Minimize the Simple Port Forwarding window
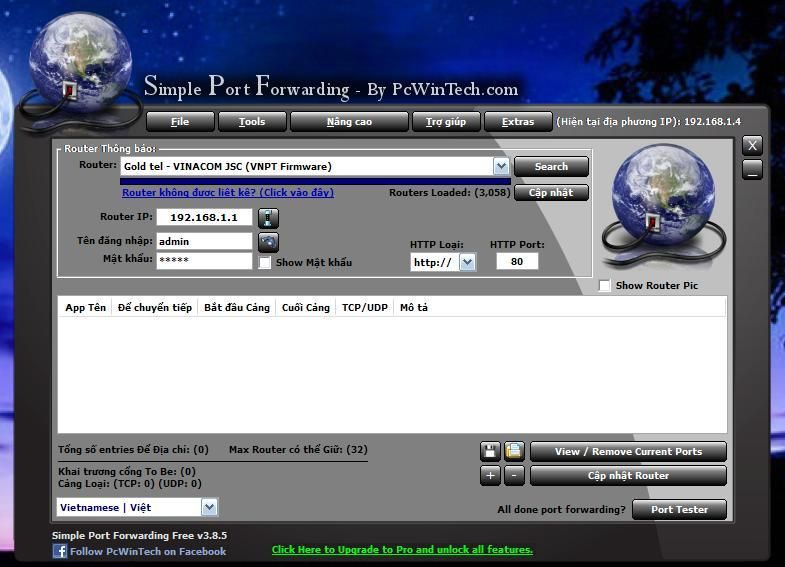This screenshot has width=785, height=567. point(752,170)
